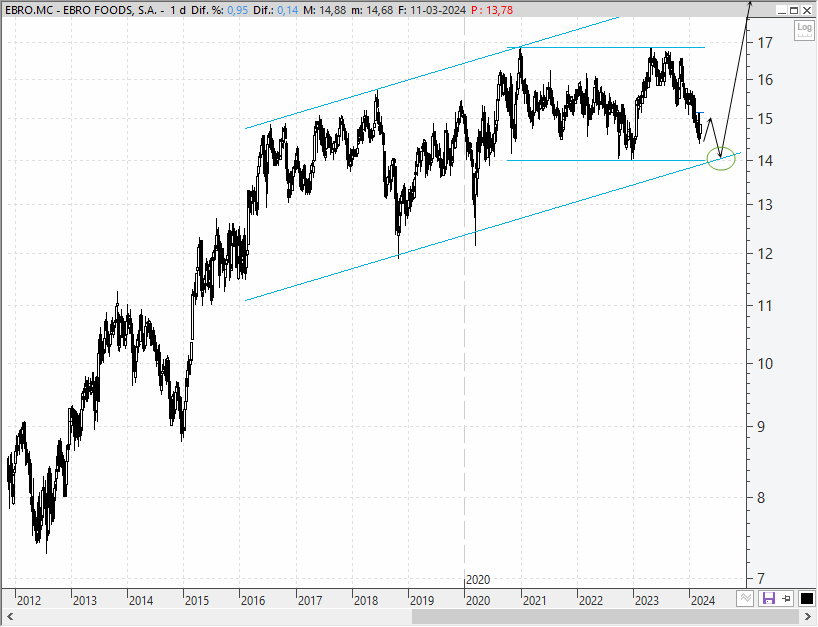
Task: Click the 8 price axis label
Action: 761,498
